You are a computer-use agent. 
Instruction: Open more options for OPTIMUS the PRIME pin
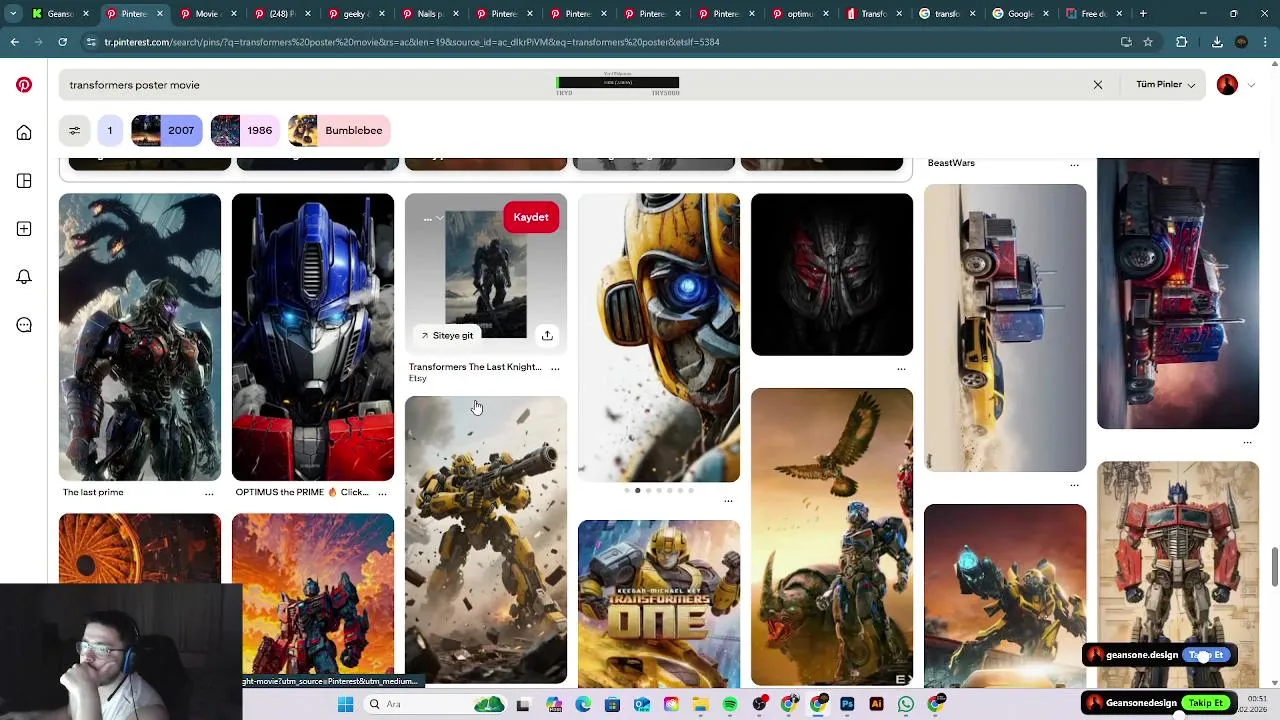point(382,493)
